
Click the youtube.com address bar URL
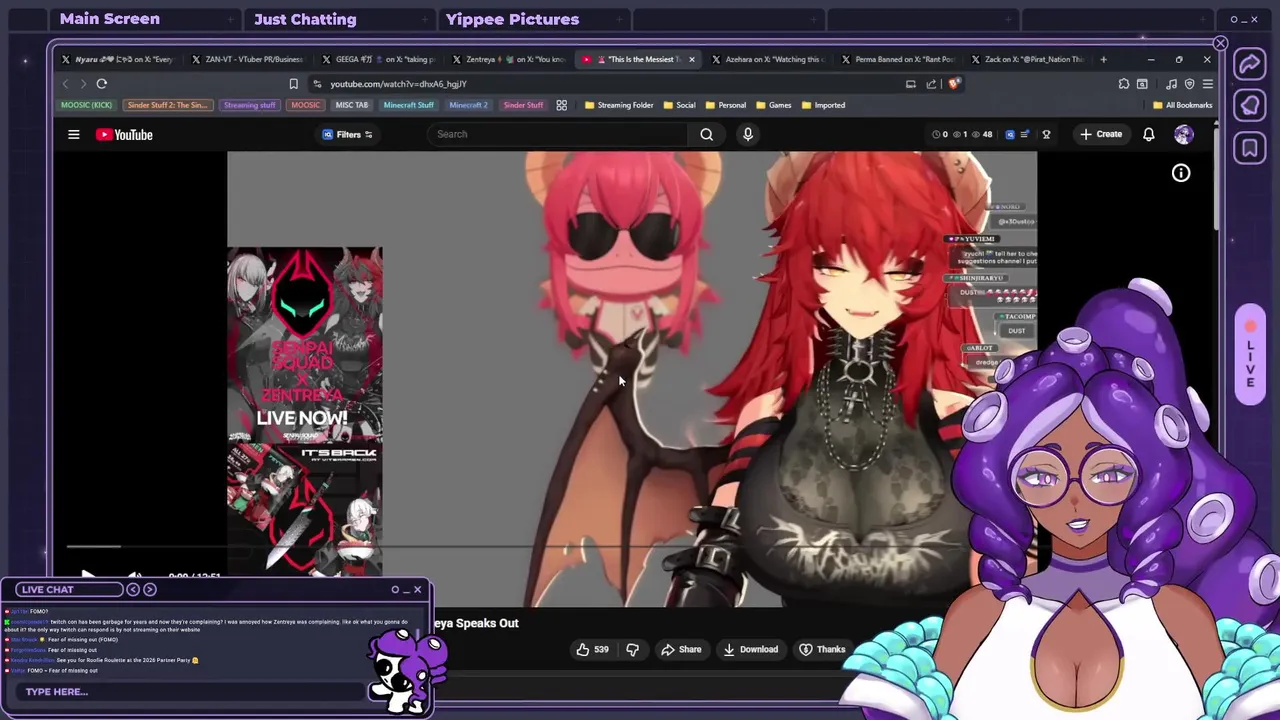click(398, 84)
